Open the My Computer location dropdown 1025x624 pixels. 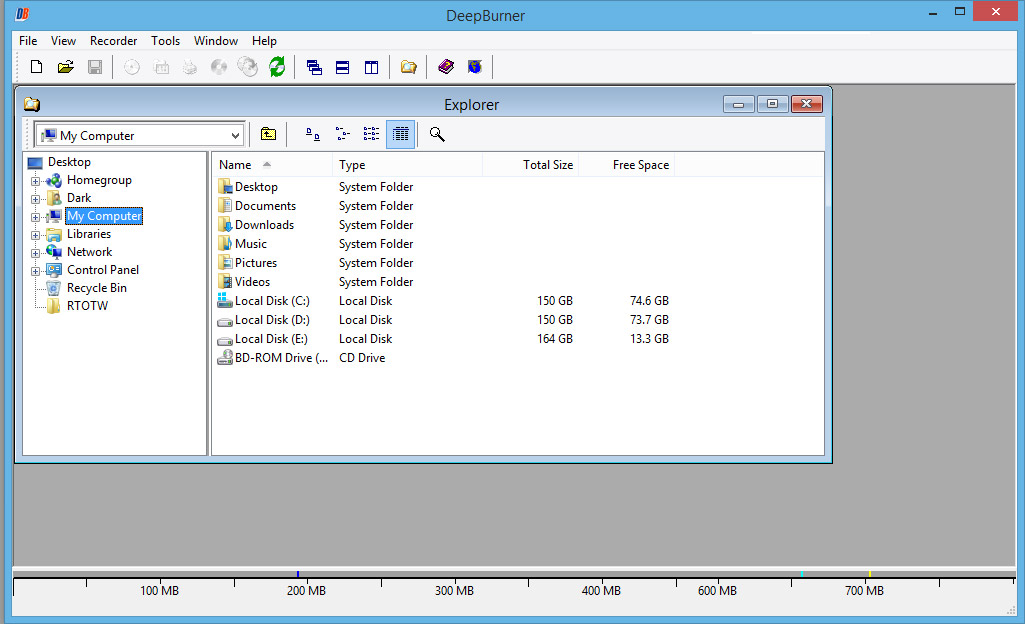[x=235, y=135]
